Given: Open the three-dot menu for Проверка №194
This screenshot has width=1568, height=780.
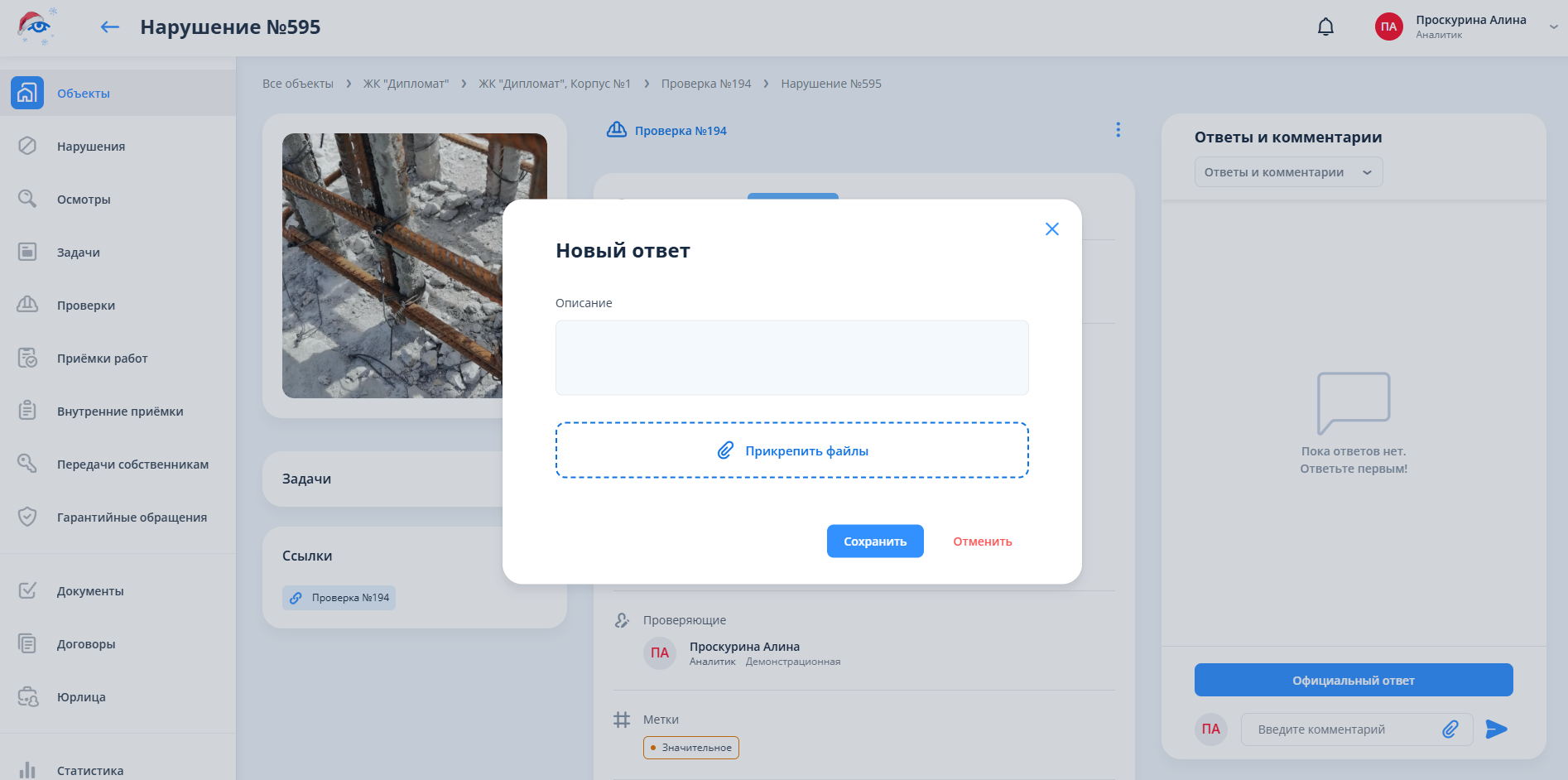Looking at the screenshot, I should click(1118, 130).
